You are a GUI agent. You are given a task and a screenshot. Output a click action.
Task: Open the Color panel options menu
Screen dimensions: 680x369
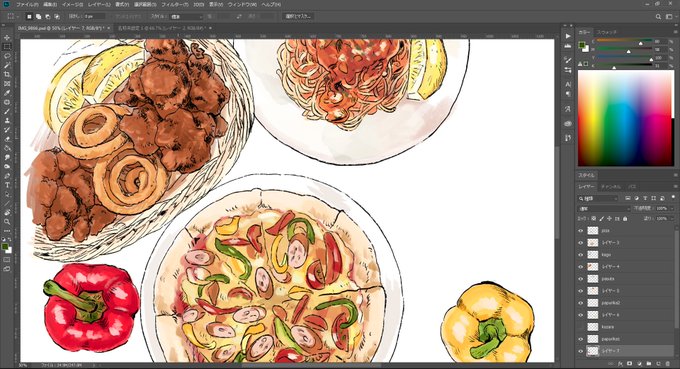point(675,32)
